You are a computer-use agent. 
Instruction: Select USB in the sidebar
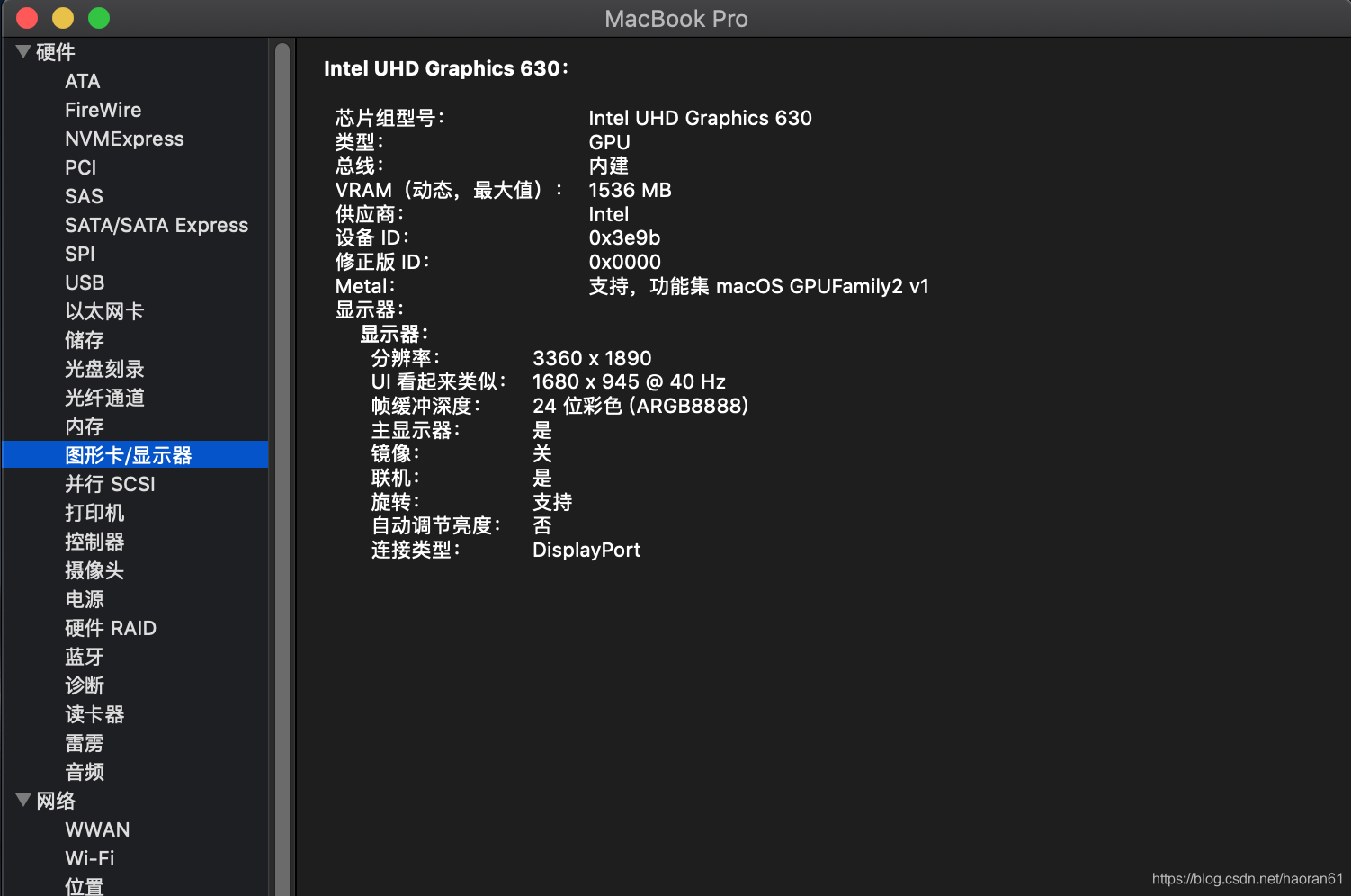coord(85,282)
